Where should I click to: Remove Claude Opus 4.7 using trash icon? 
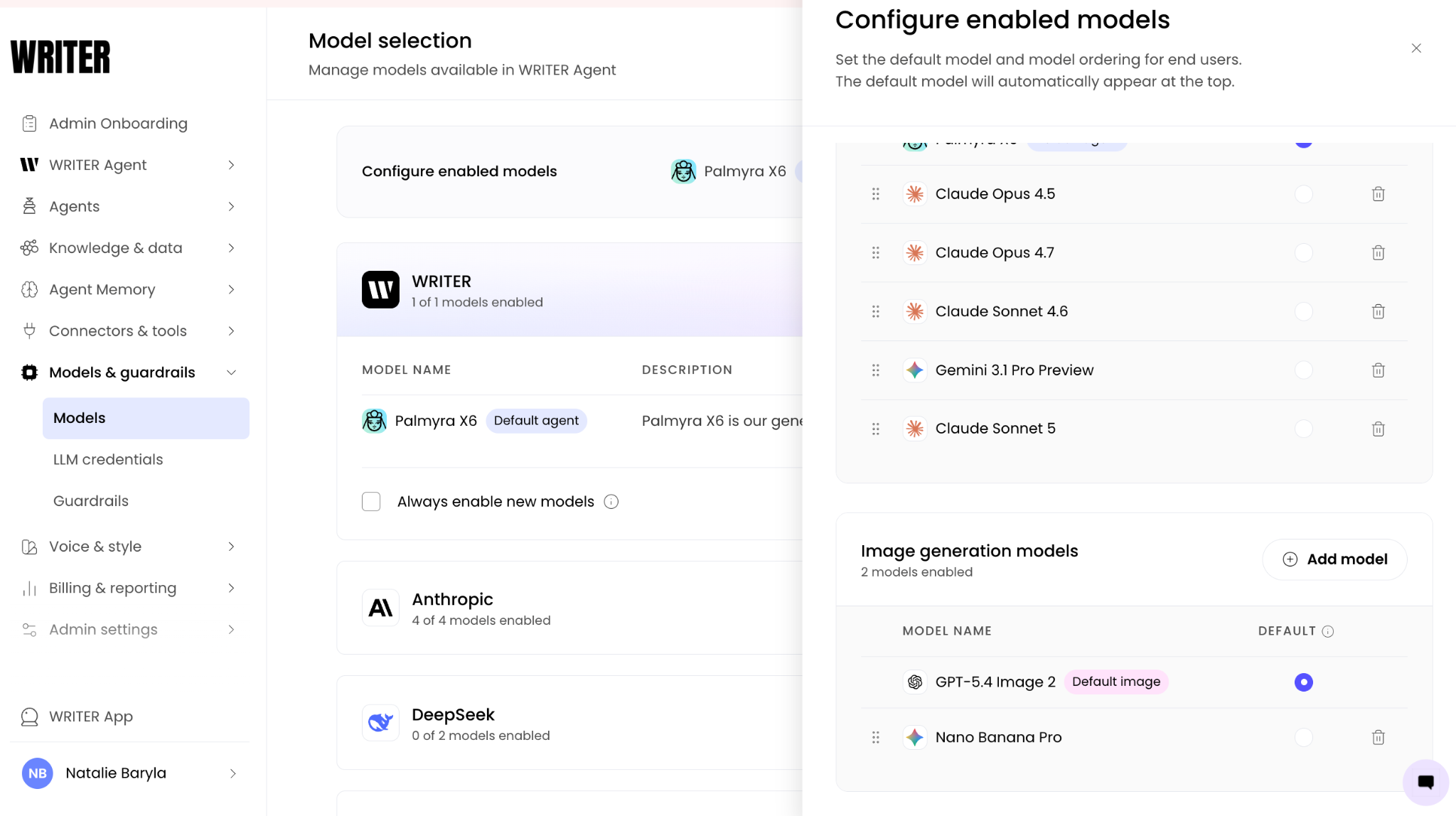[x=1378, y=253]
